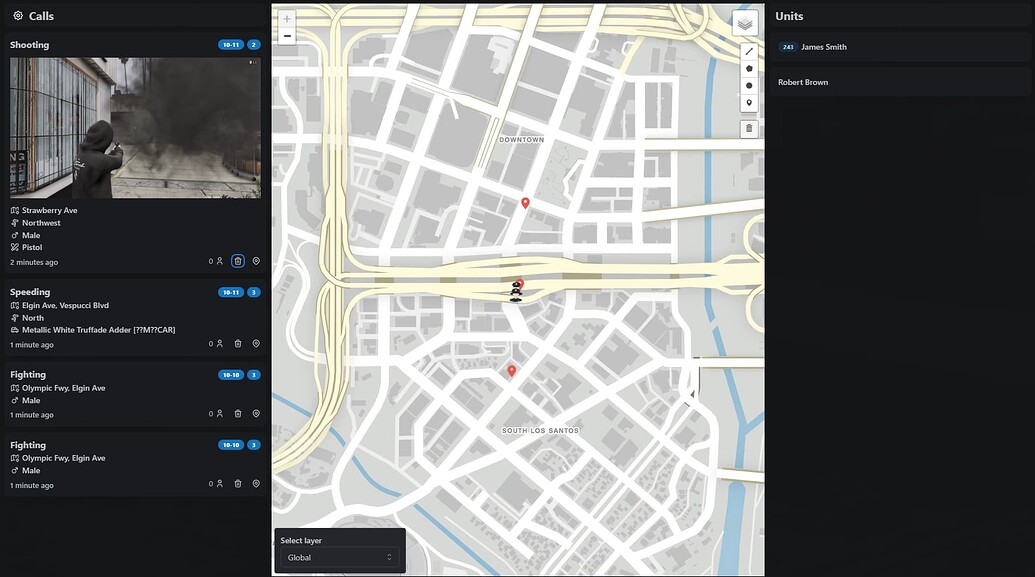Click the location icon on the first Fighting call
The width and height of the screenshot is (1035, 577).
click(x=255, y=412)
